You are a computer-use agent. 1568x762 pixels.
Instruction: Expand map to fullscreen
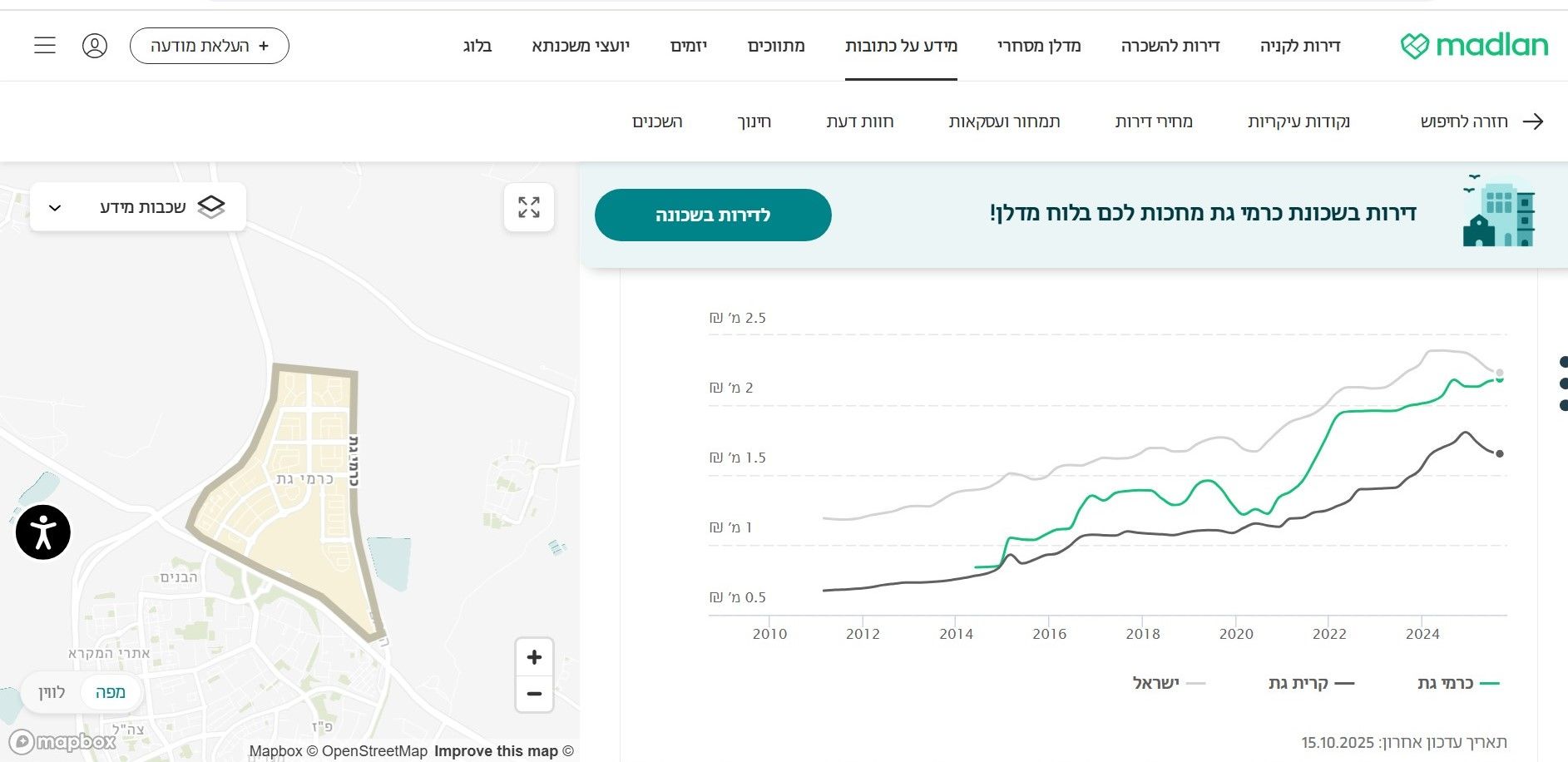529,207
